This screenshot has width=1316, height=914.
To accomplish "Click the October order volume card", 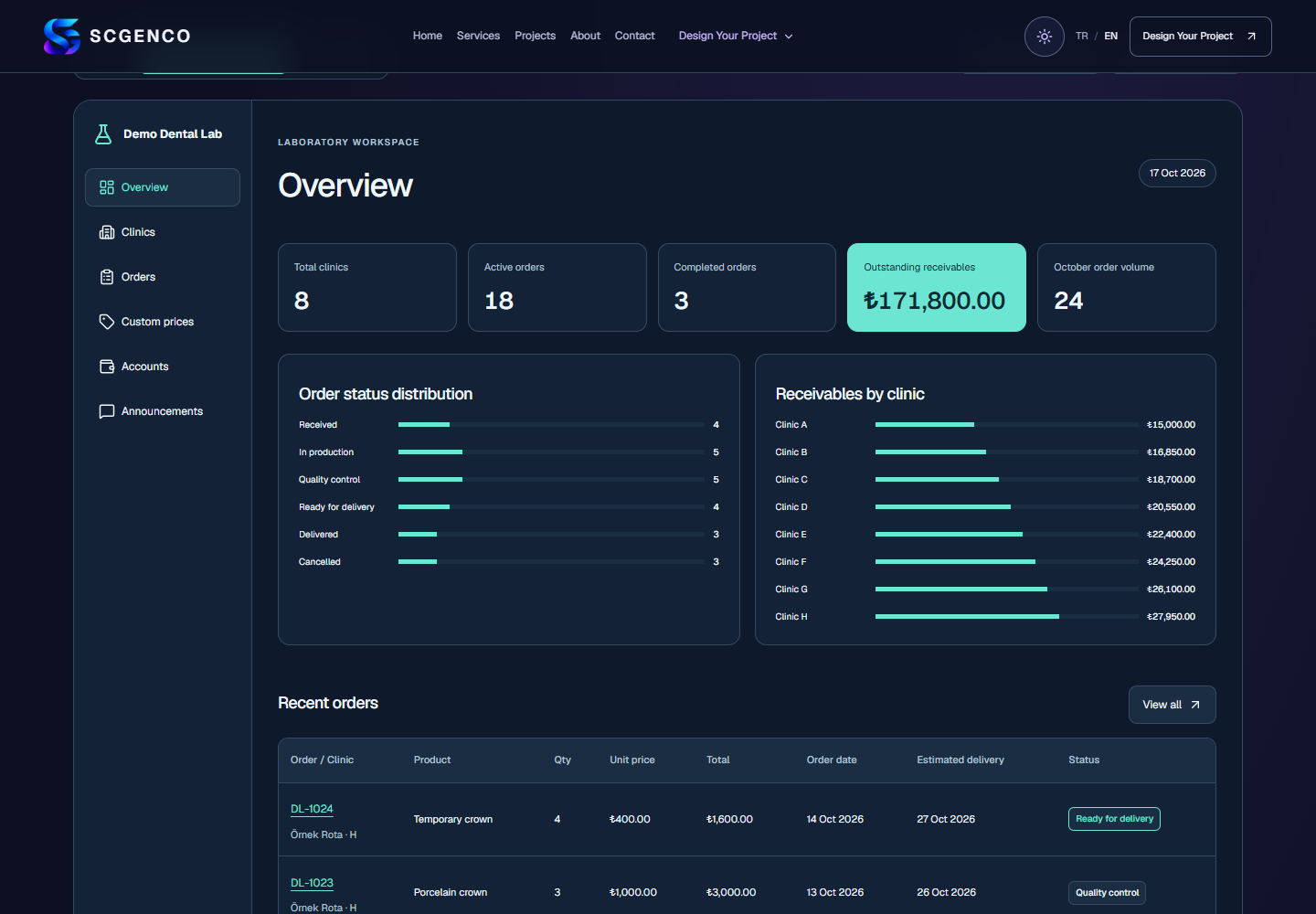I will (1127, 287).
